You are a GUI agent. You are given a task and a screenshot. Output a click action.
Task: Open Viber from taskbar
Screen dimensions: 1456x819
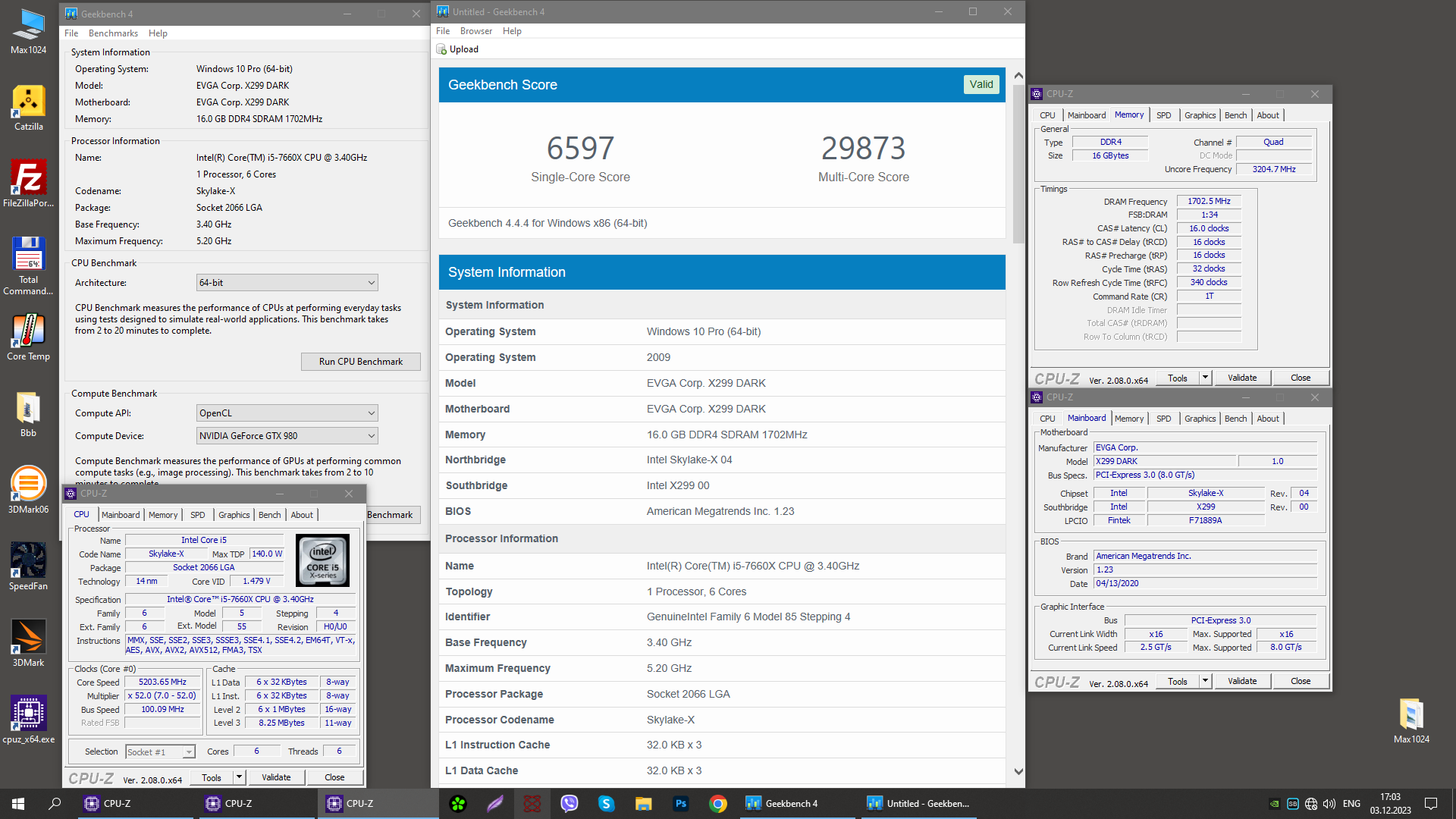(569, 804)
